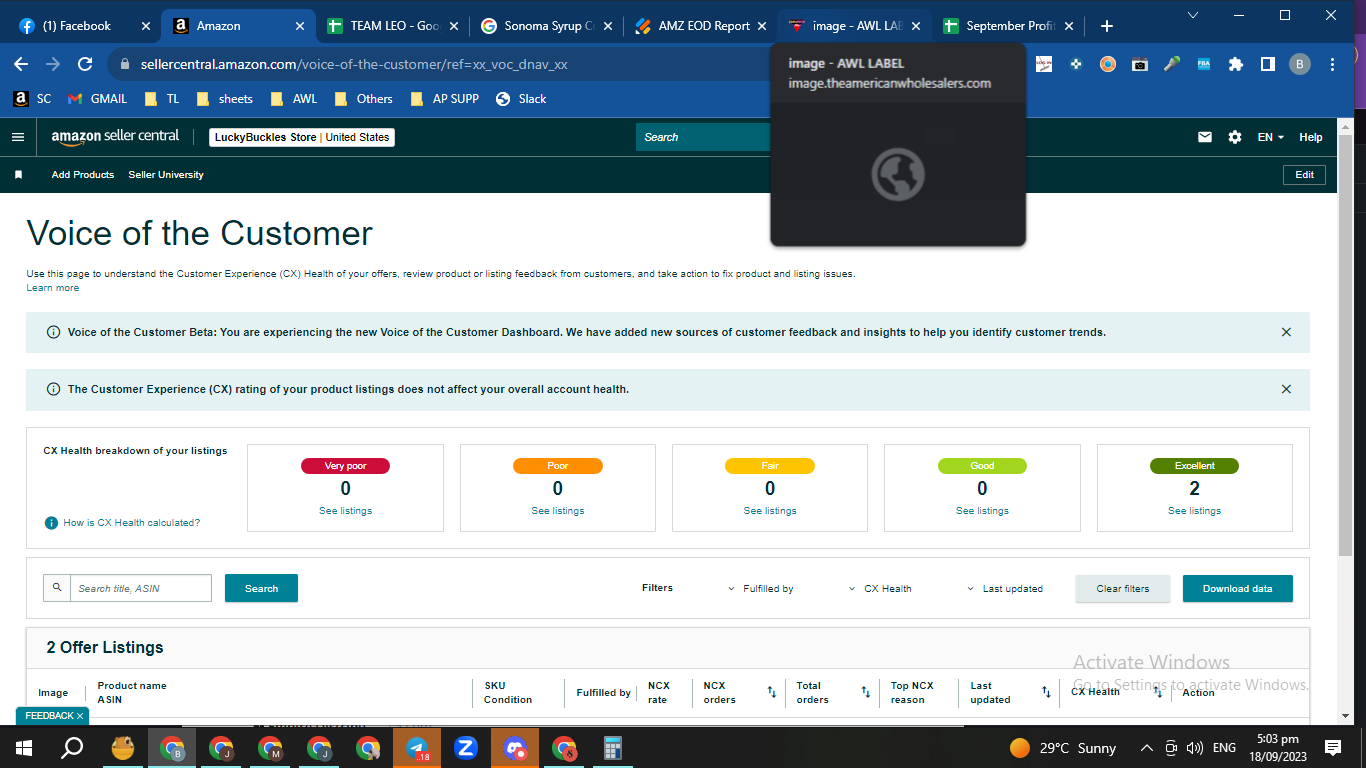The width and height of the screenshot is (1366, 768).
Task: Switch to the Sonoma Syrup tab
Action: 546,26
